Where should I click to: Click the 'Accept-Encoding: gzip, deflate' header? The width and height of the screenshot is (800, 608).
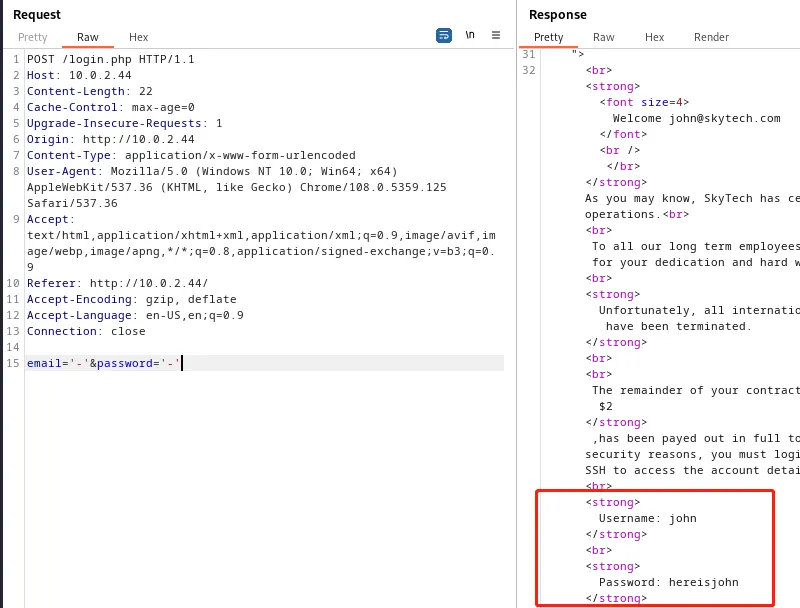point(132,299)
